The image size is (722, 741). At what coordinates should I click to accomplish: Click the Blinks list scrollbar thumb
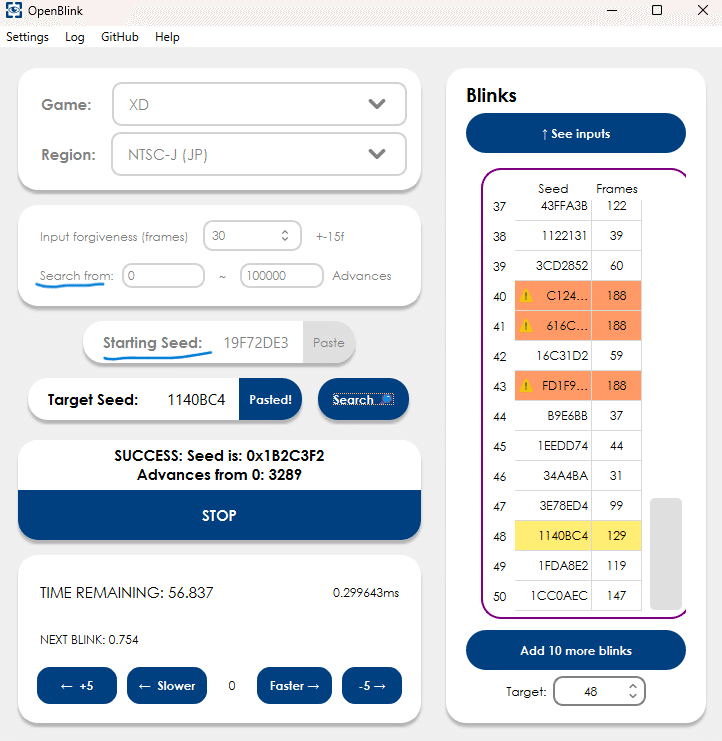pyautogui.click(x=666, y=553)
